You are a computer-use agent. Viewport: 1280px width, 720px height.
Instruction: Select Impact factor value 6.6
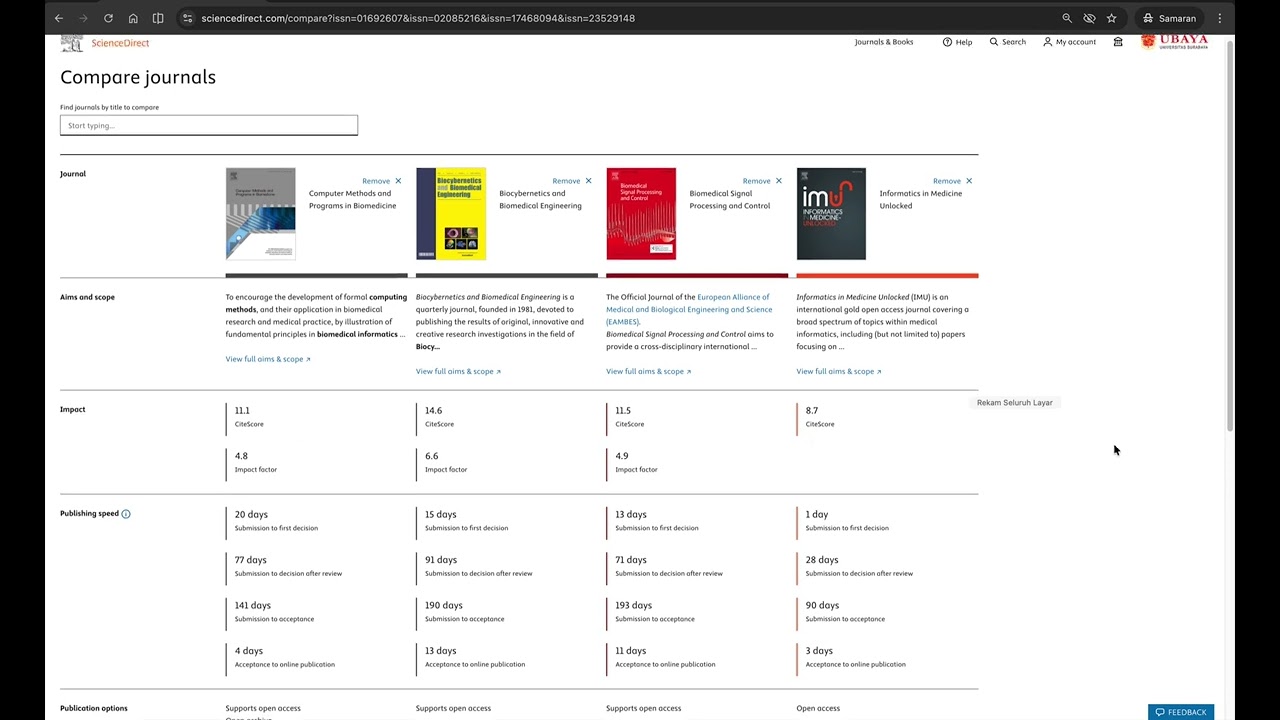(432, 456)
